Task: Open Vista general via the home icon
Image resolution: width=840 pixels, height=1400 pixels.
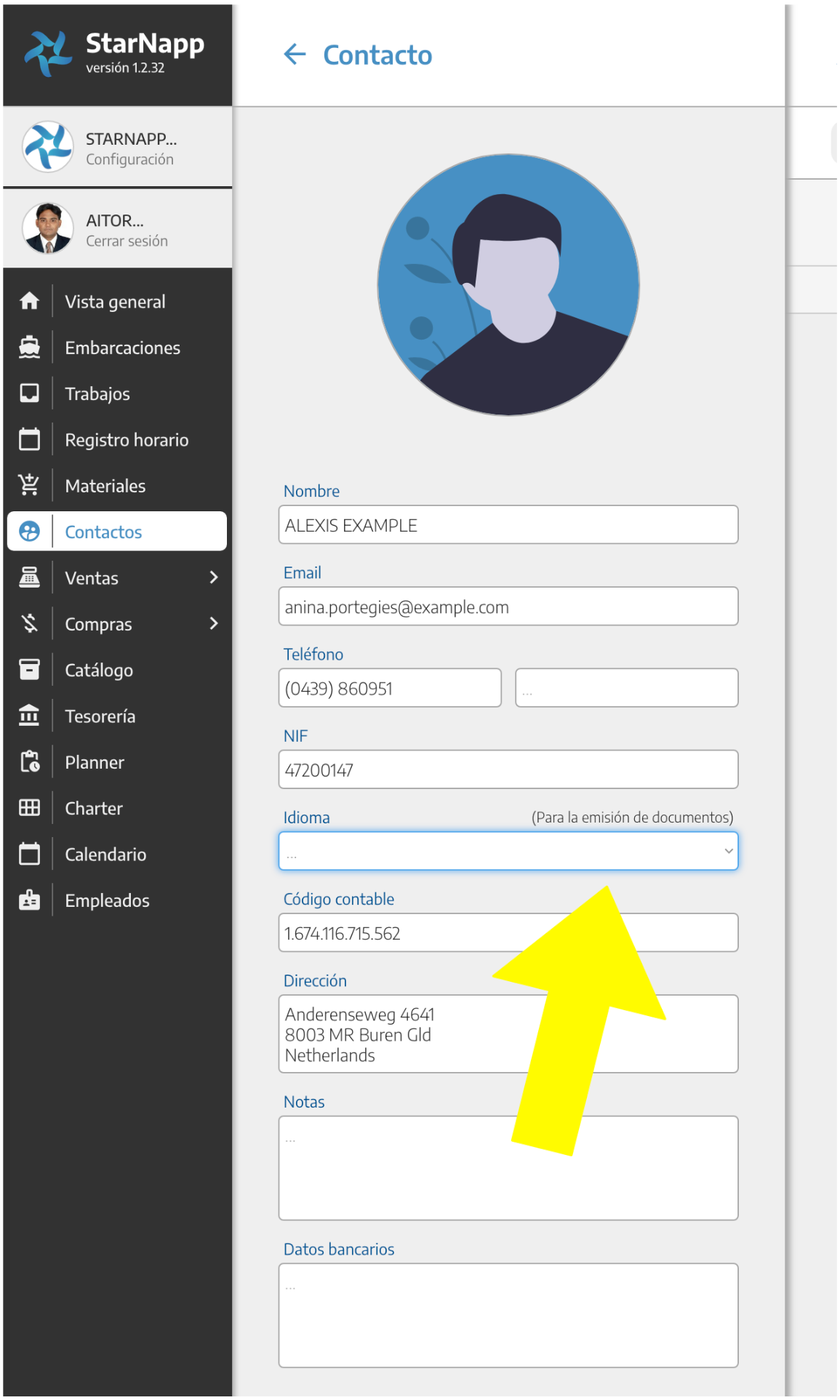Action: (x=29, y=301)
